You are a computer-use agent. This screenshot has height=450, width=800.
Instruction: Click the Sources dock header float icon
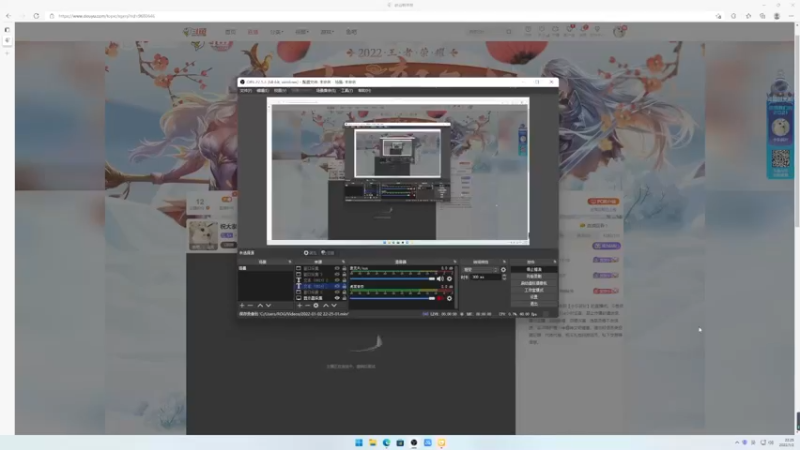(343, 262)
